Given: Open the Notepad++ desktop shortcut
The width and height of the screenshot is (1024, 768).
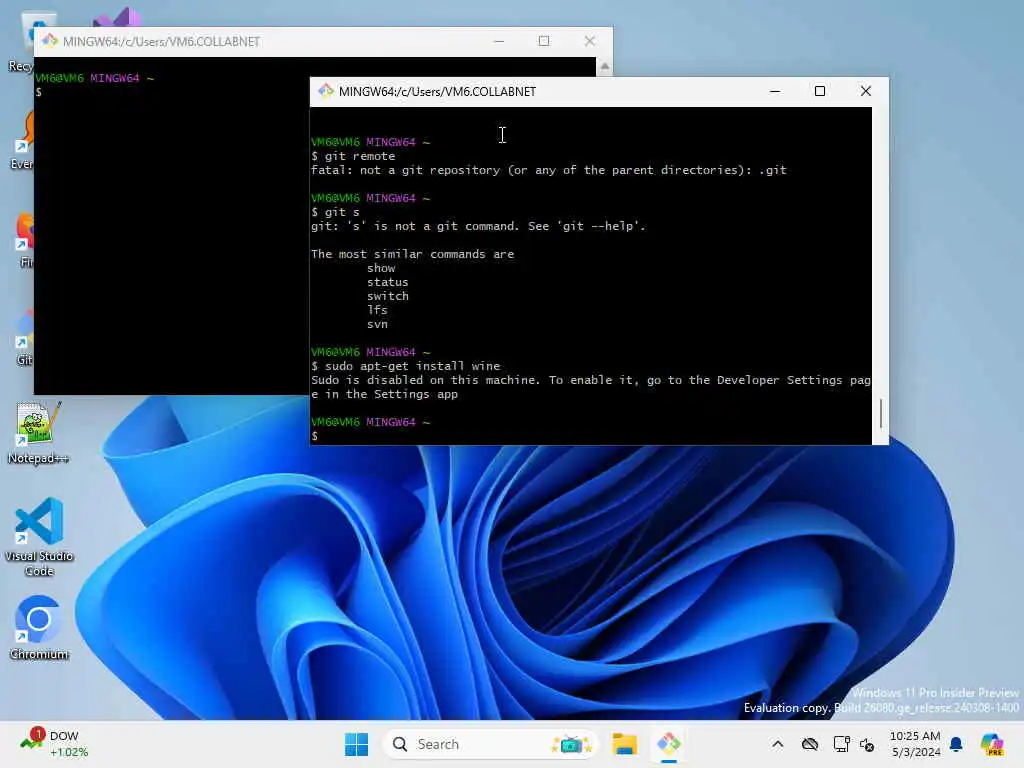Looking at the screenshot, I should pos(38,432).
